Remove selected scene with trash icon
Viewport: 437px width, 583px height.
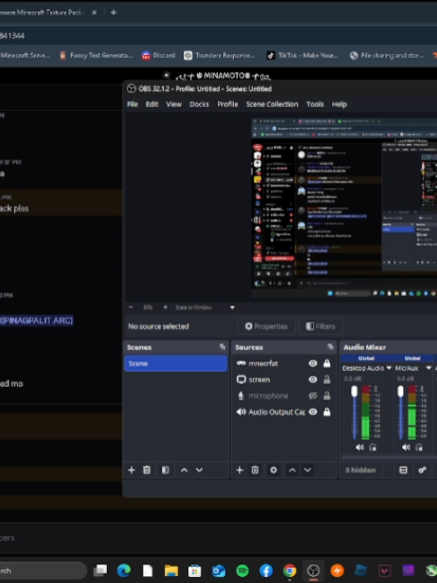(x=147, y=470)
